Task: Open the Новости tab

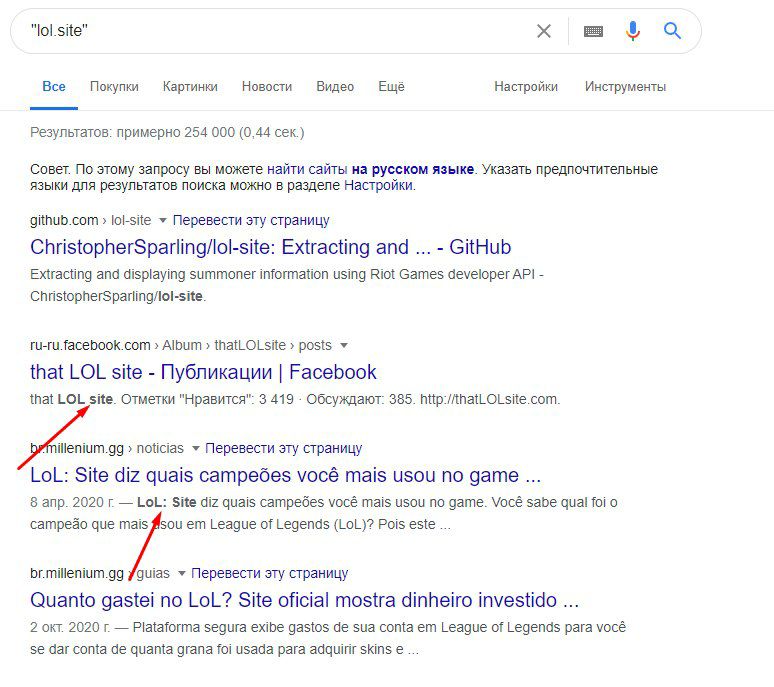Action: (267, 87)
